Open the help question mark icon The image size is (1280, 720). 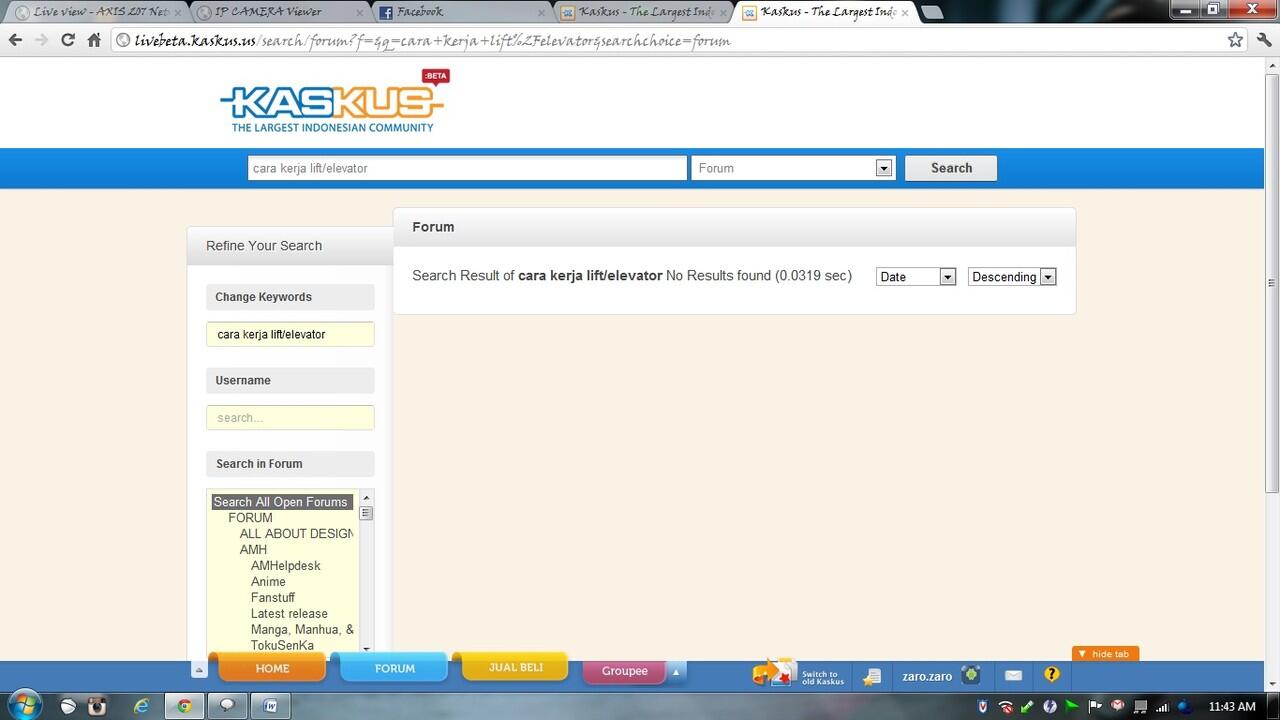click(1051, 675)
